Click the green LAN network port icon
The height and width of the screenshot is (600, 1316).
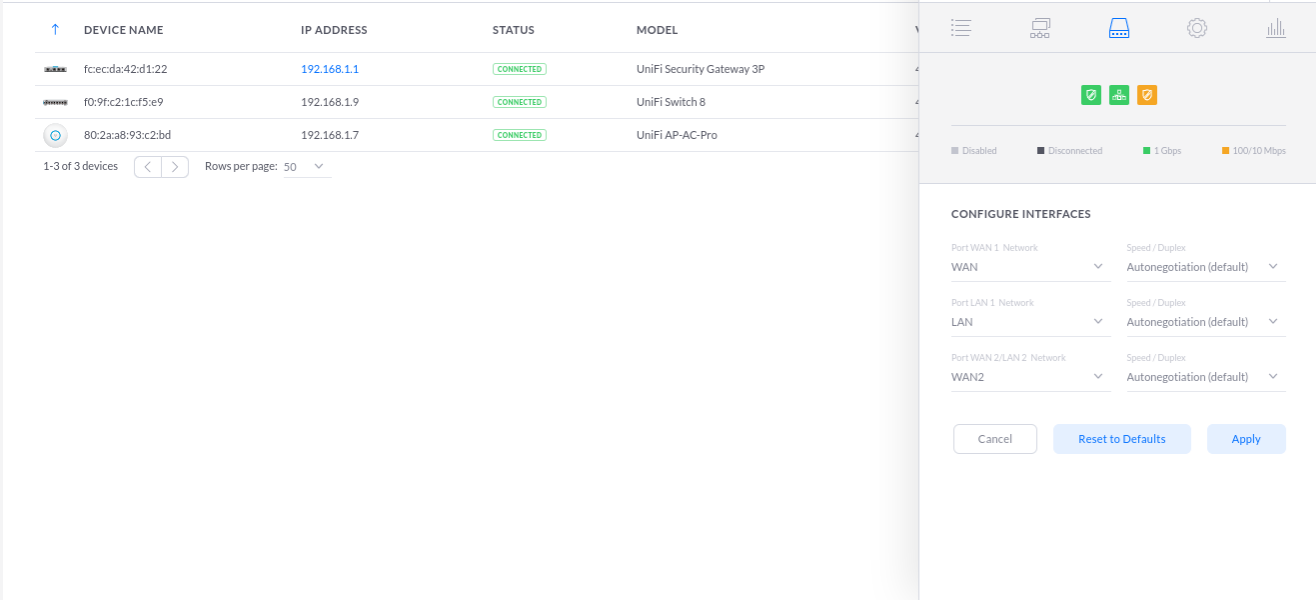[1119, 95]
